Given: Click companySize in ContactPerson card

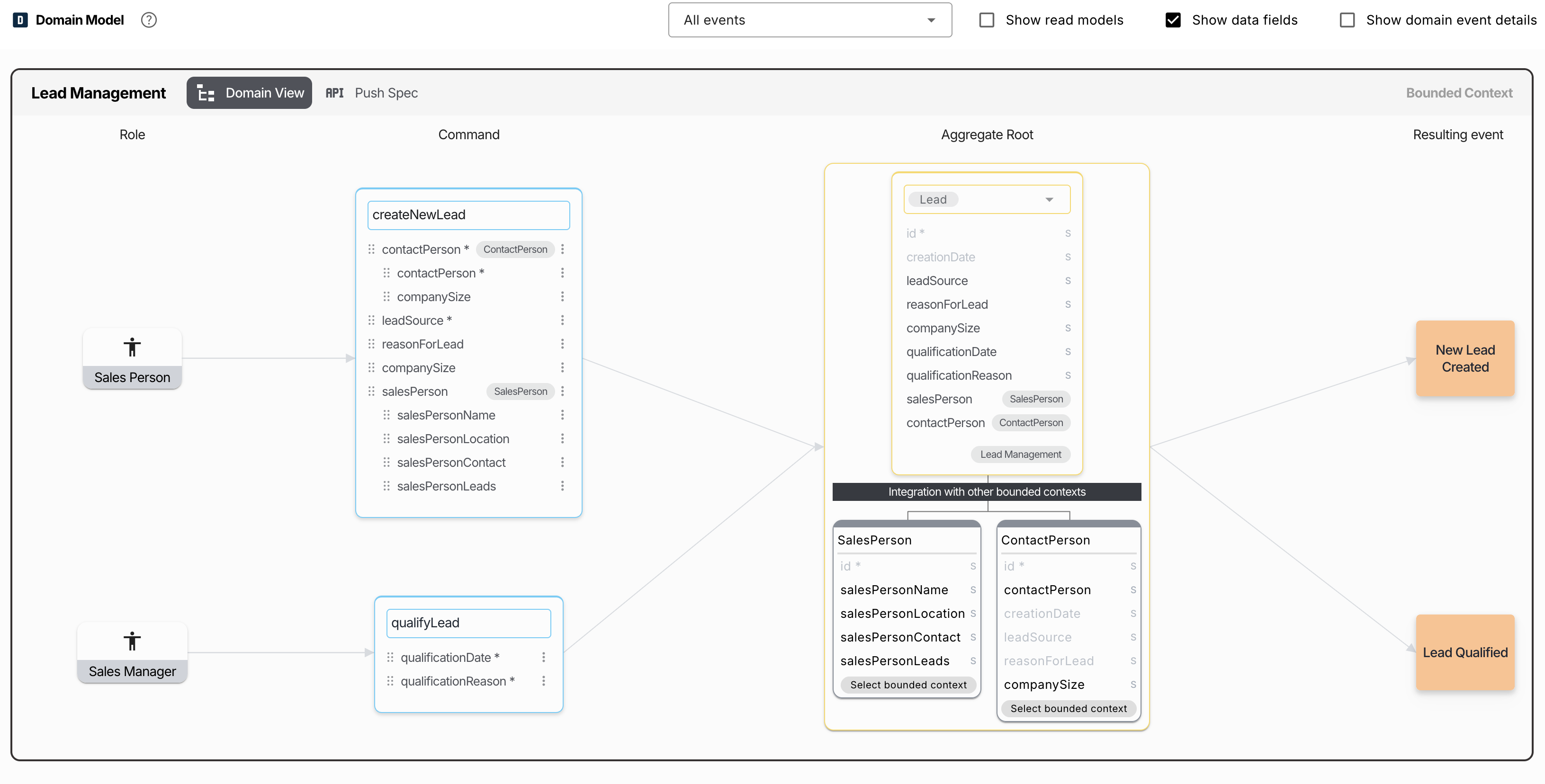Looking at the screenshot, I should pos(1043,685).
